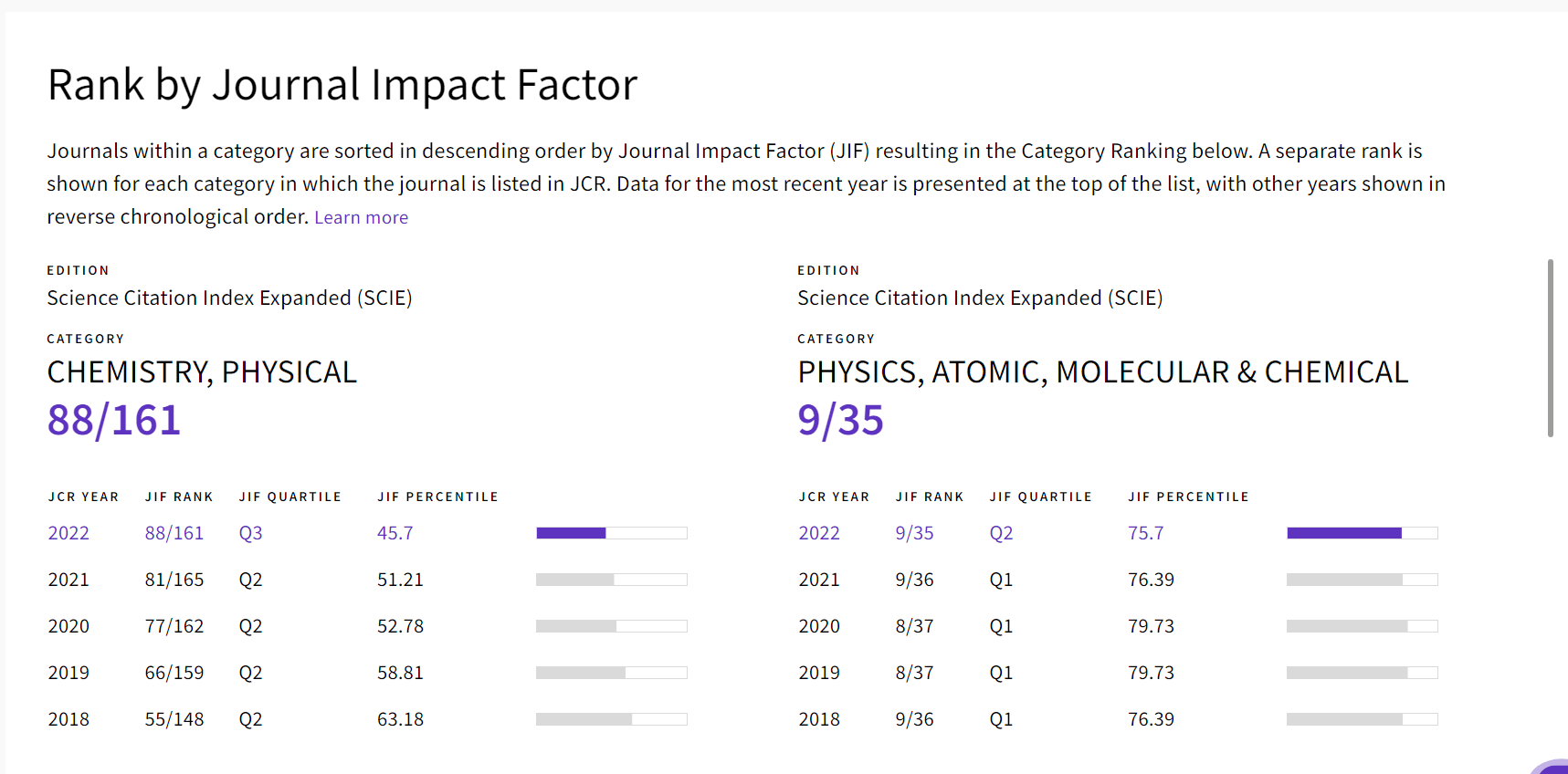Viewport: 1568px width, 774px height.
Task: Click PHYSICS, ATOMIC, MOLECULAR & CHEMICAL title
Action: coord(1103,372)
